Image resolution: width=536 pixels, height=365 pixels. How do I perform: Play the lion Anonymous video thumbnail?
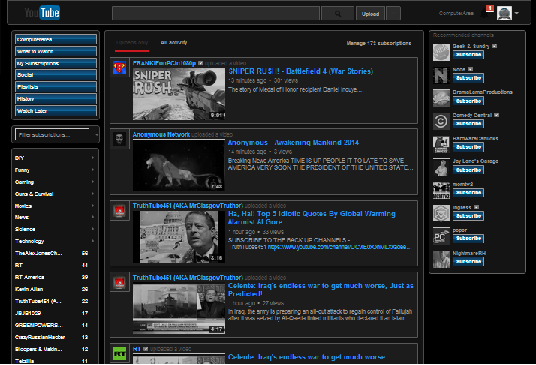tap(179, 165)
